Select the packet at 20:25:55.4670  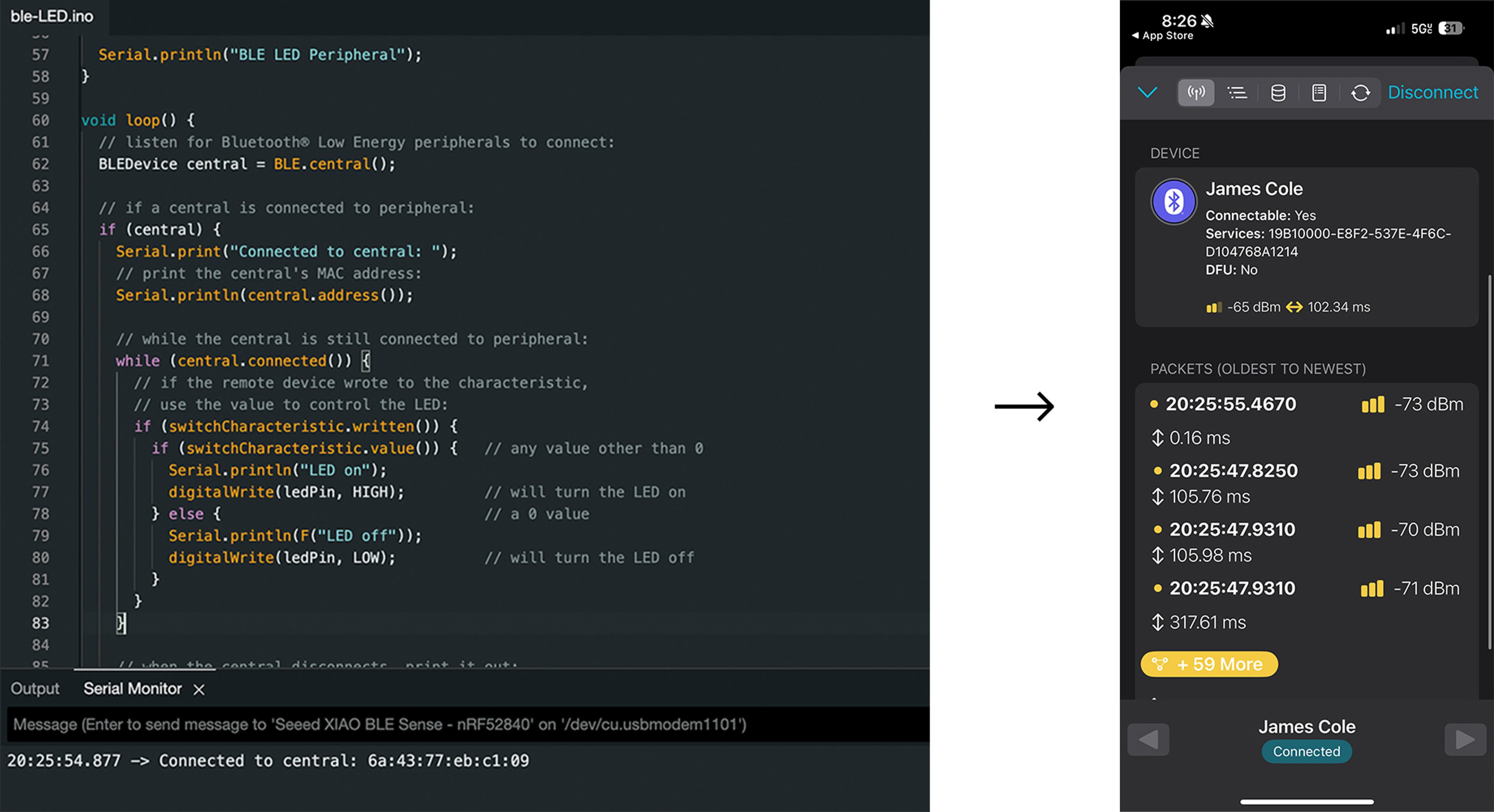(x=1230, y=404)
